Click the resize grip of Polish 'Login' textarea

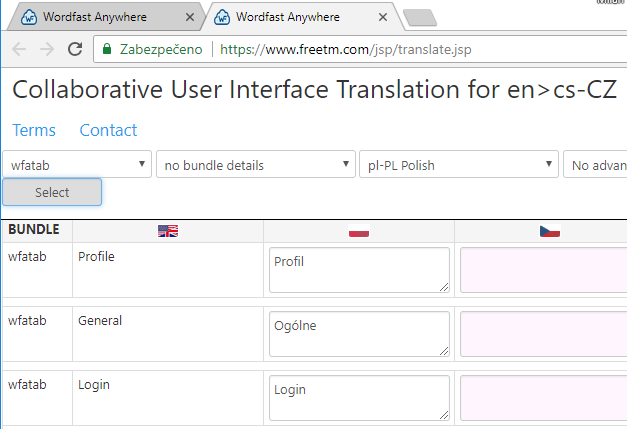(x=444, y=415)
